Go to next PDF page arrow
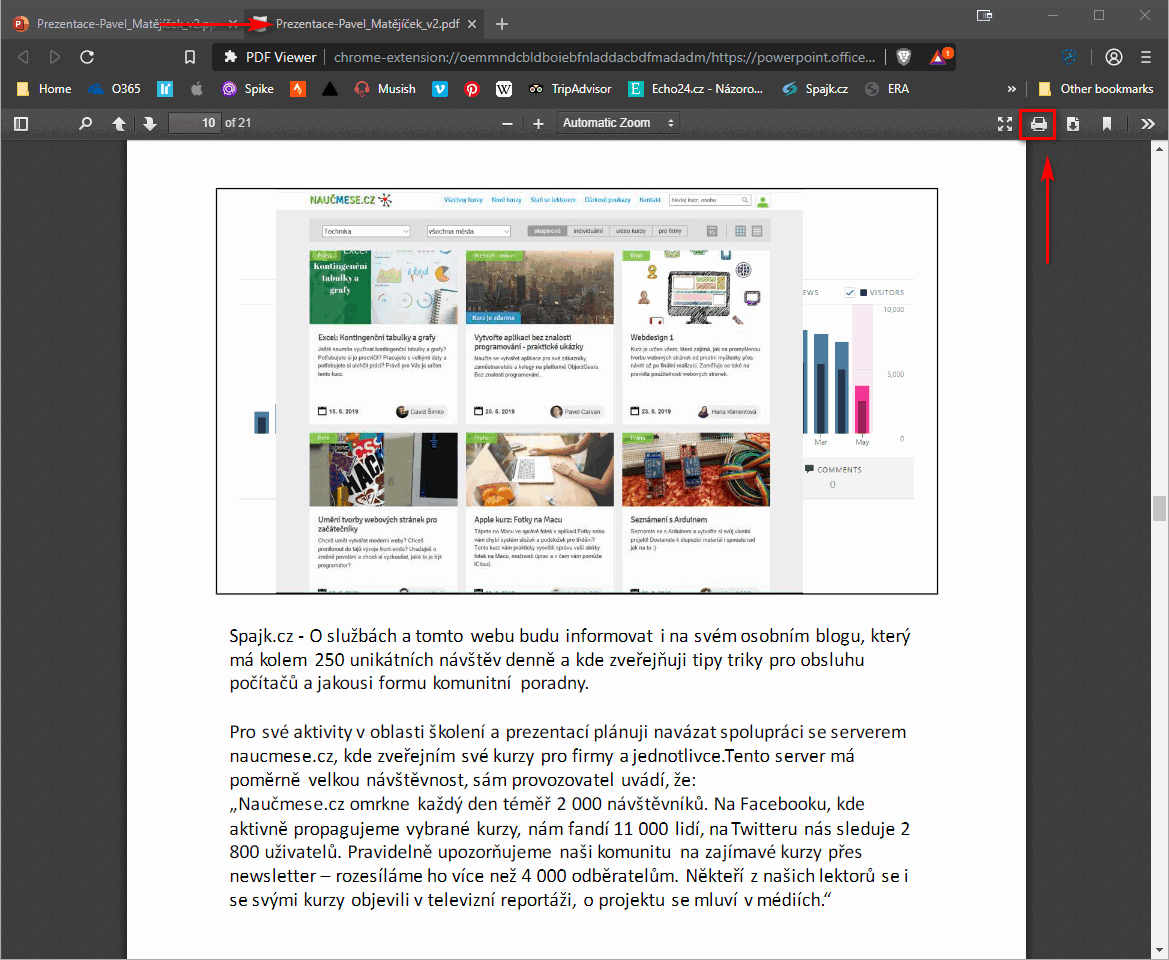 coord(150,124)
